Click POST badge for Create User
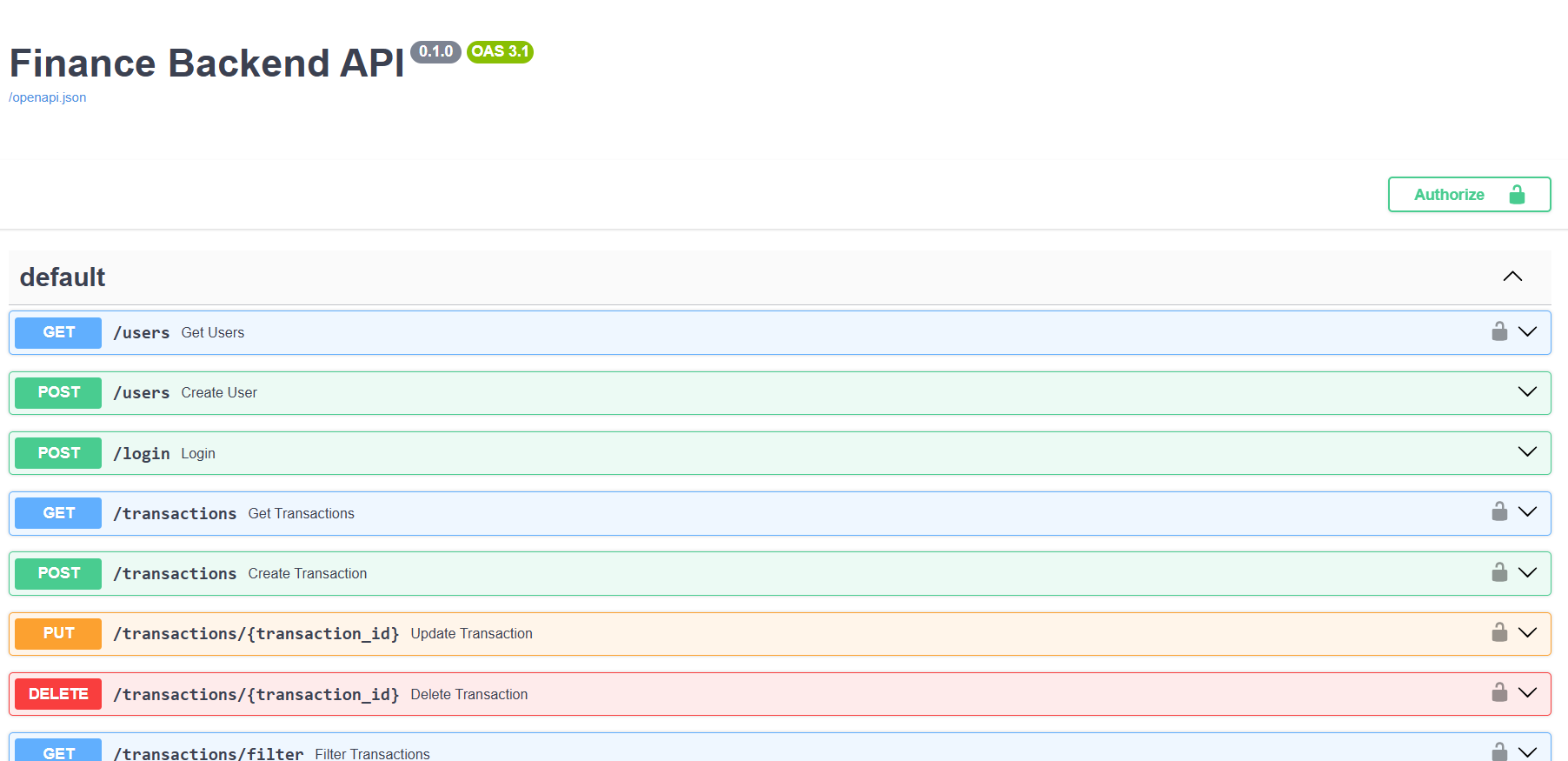Screen dimensions: 1568x761 coord(58,392)
